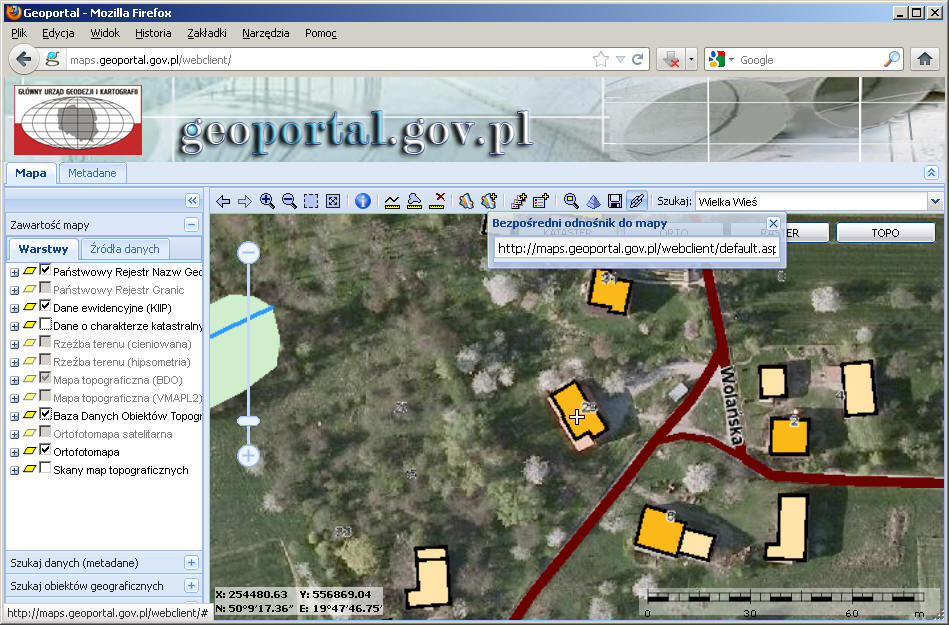Open the Szukaj combo box dropdown

coord(935,201)
